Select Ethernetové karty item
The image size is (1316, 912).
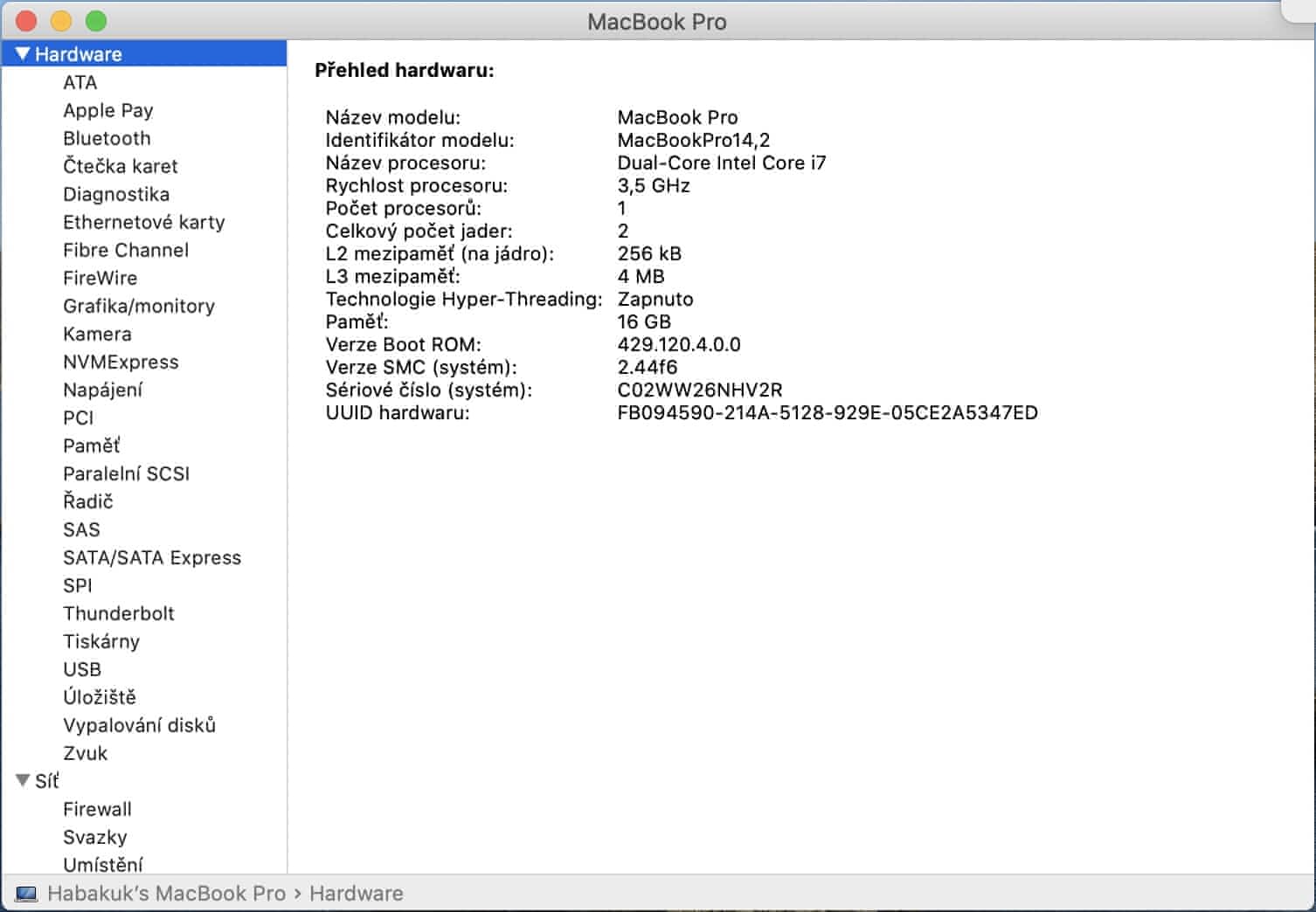(x=143, y=222)
